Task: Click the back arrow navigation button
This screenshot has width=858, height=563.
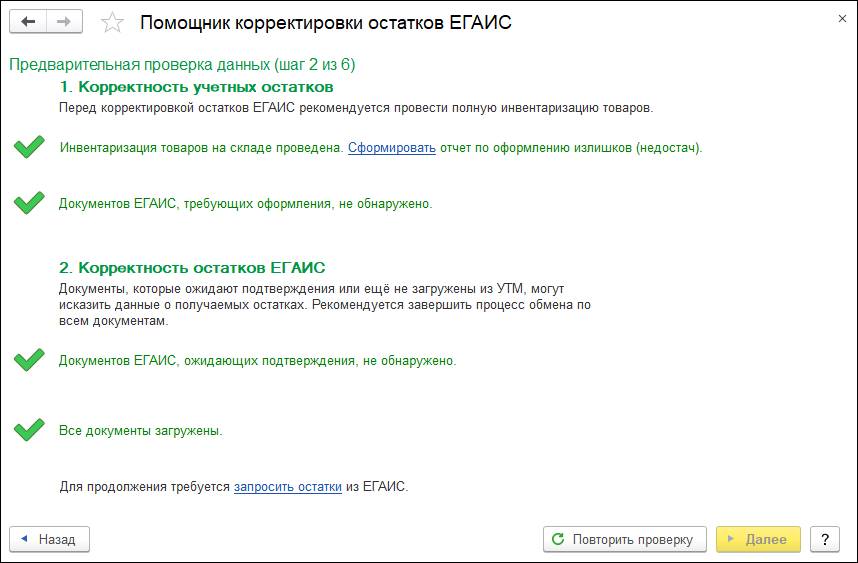Action: [28, 22]
